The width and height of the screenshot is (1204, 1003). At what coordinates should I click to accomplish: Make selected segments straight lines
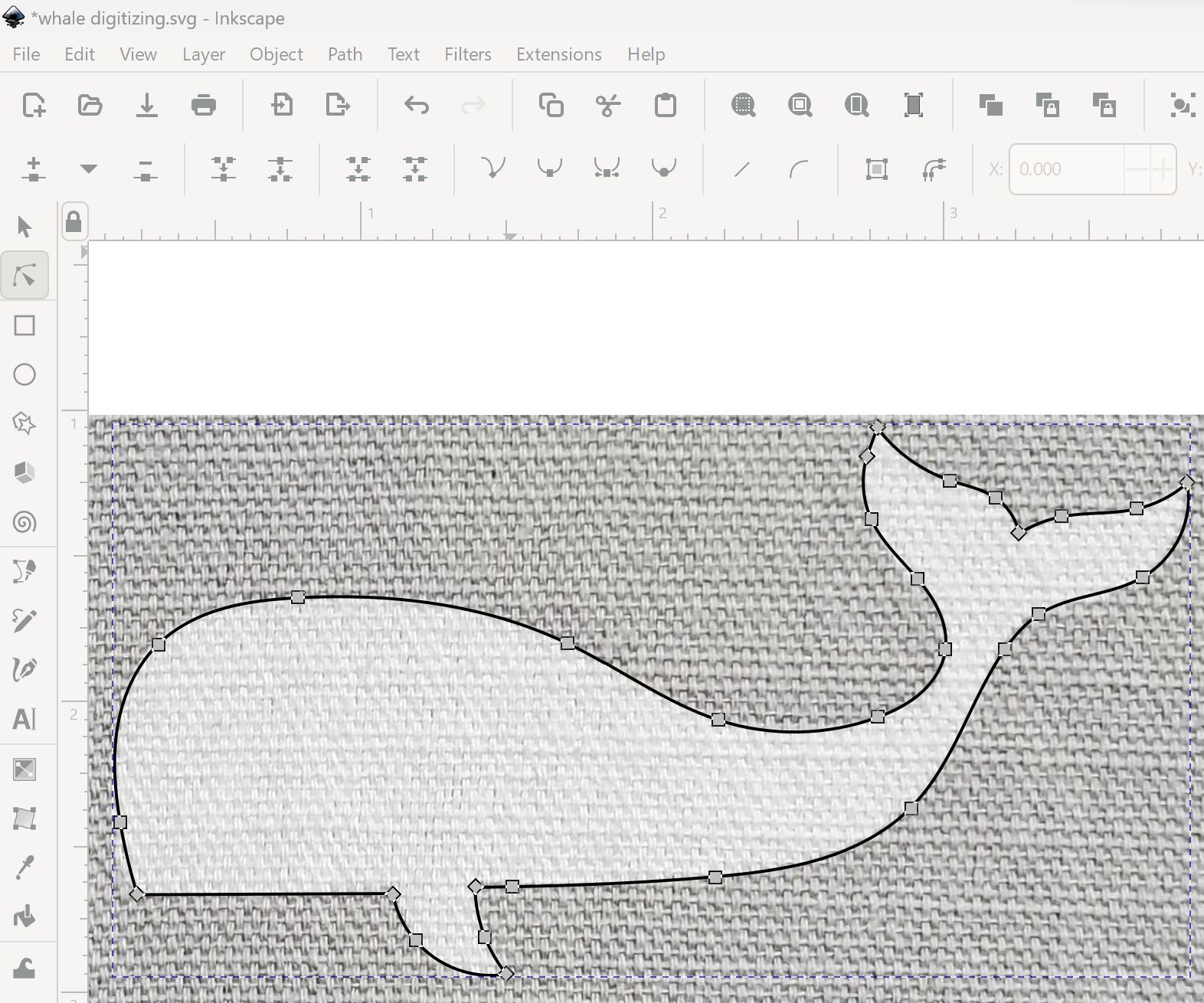click(x=741, y=168)
